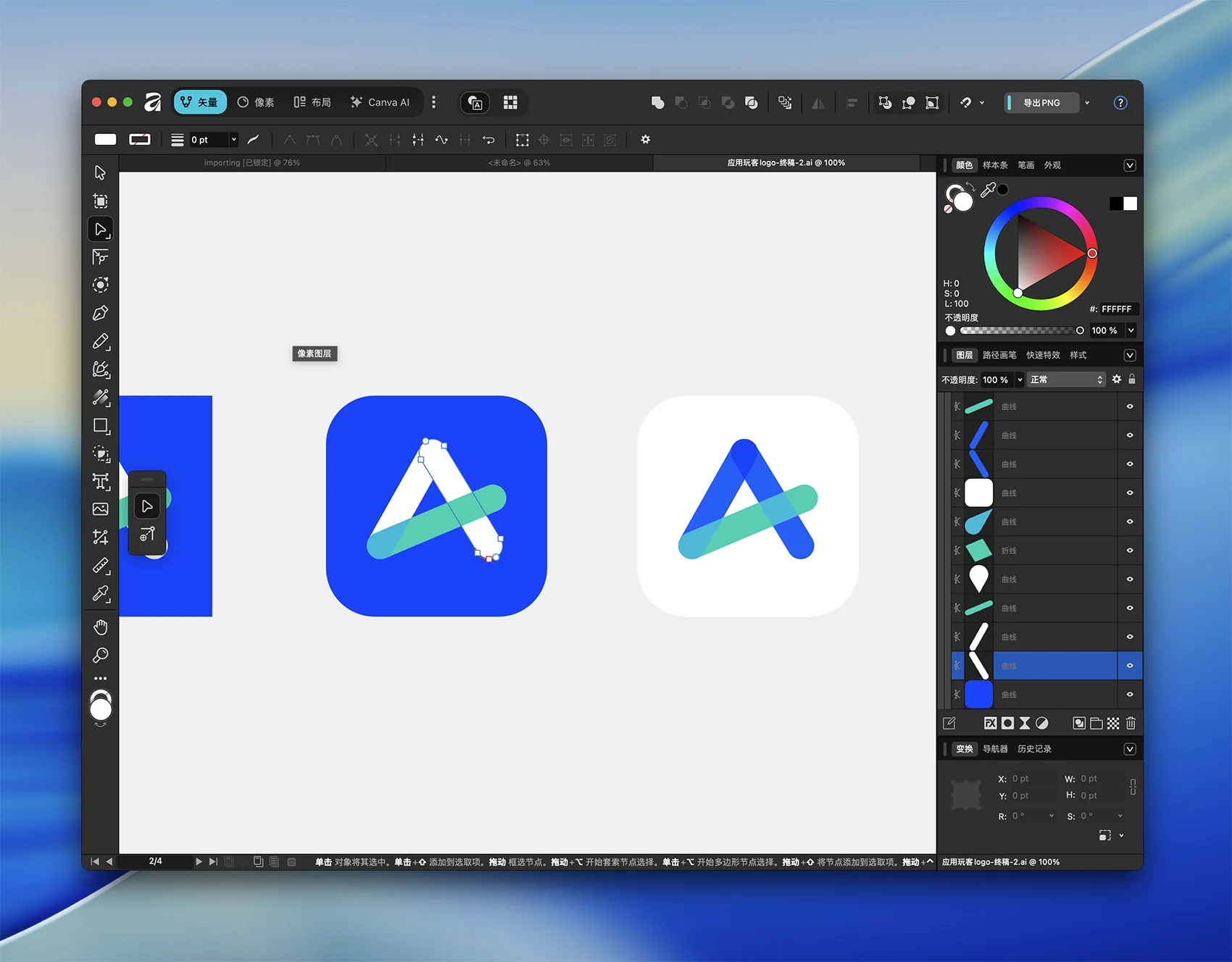Select the Zoom magnifier tool

click(101, 656)
